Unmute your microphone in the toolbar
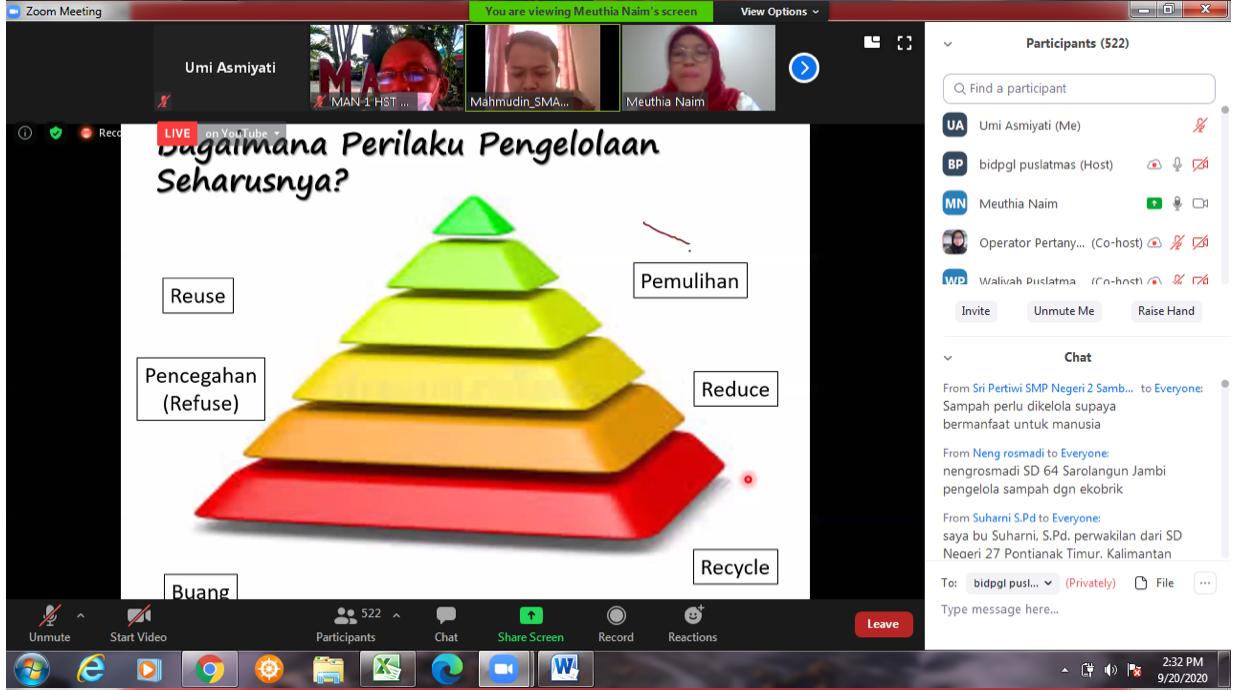This screenshot has width=1242, height=690. click(50, 624)
